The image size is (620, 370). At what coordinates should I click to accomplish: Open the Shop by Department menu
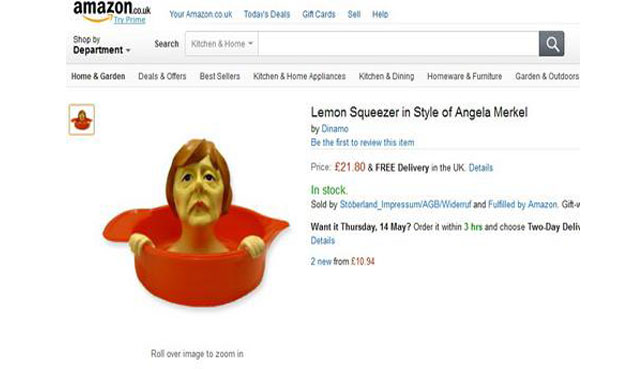click(x=102, y=45)
